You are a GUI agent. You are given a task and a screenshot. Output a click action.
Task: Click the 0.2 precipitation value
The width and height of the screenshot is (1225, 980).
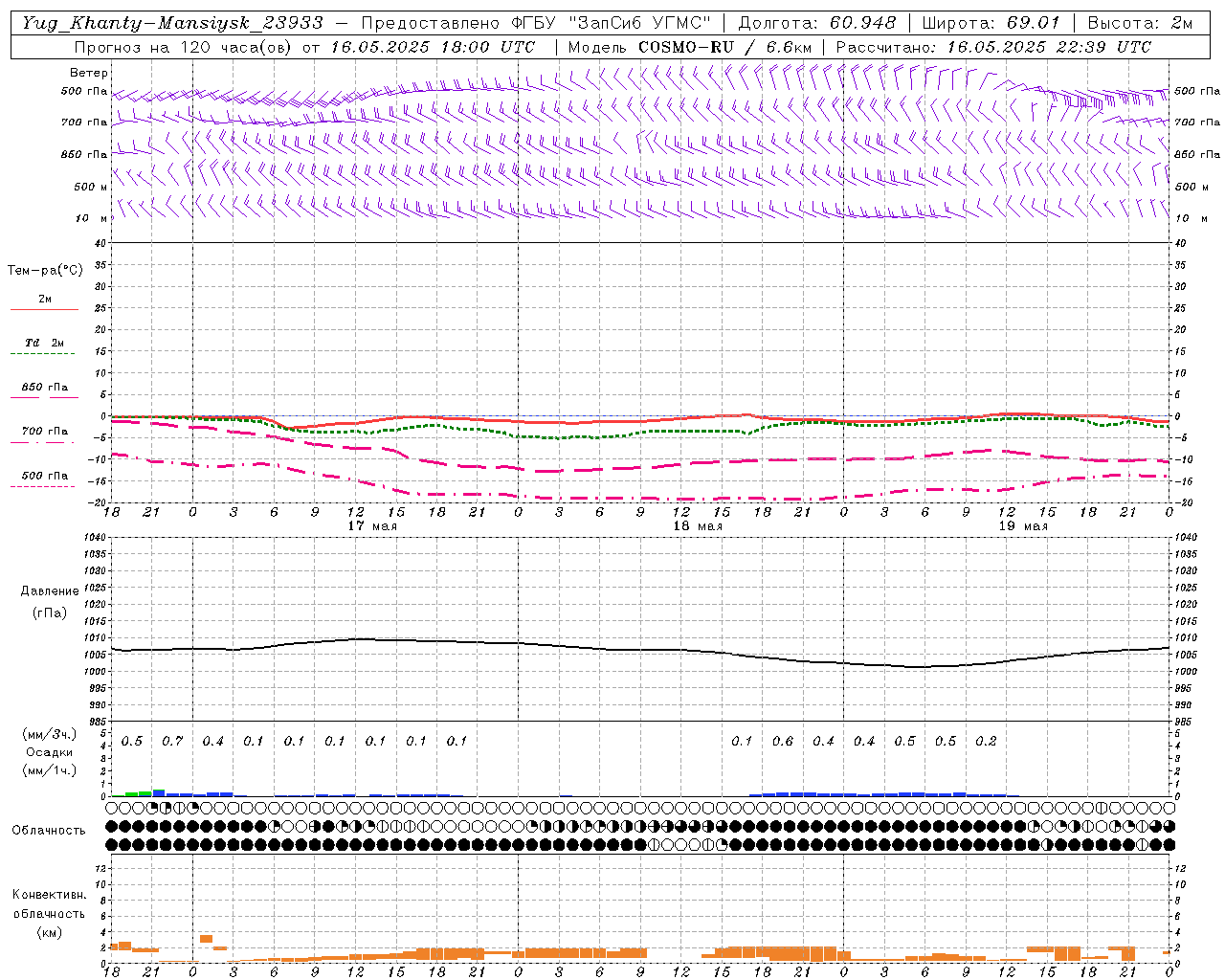(986, 742)
